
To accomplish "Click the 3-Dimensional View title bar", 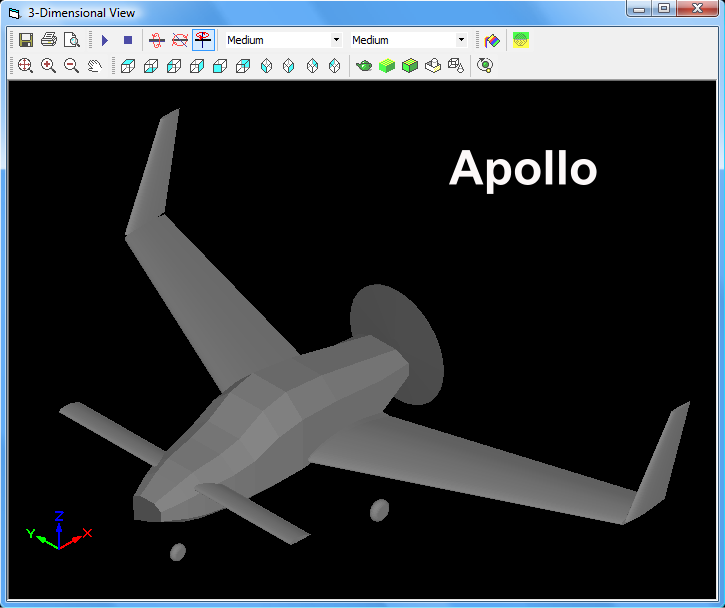I will click(x=300, y=13).
